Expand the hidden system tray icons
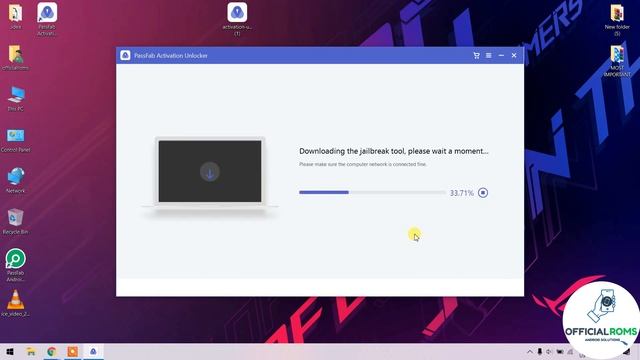 [x=530, y=351]
